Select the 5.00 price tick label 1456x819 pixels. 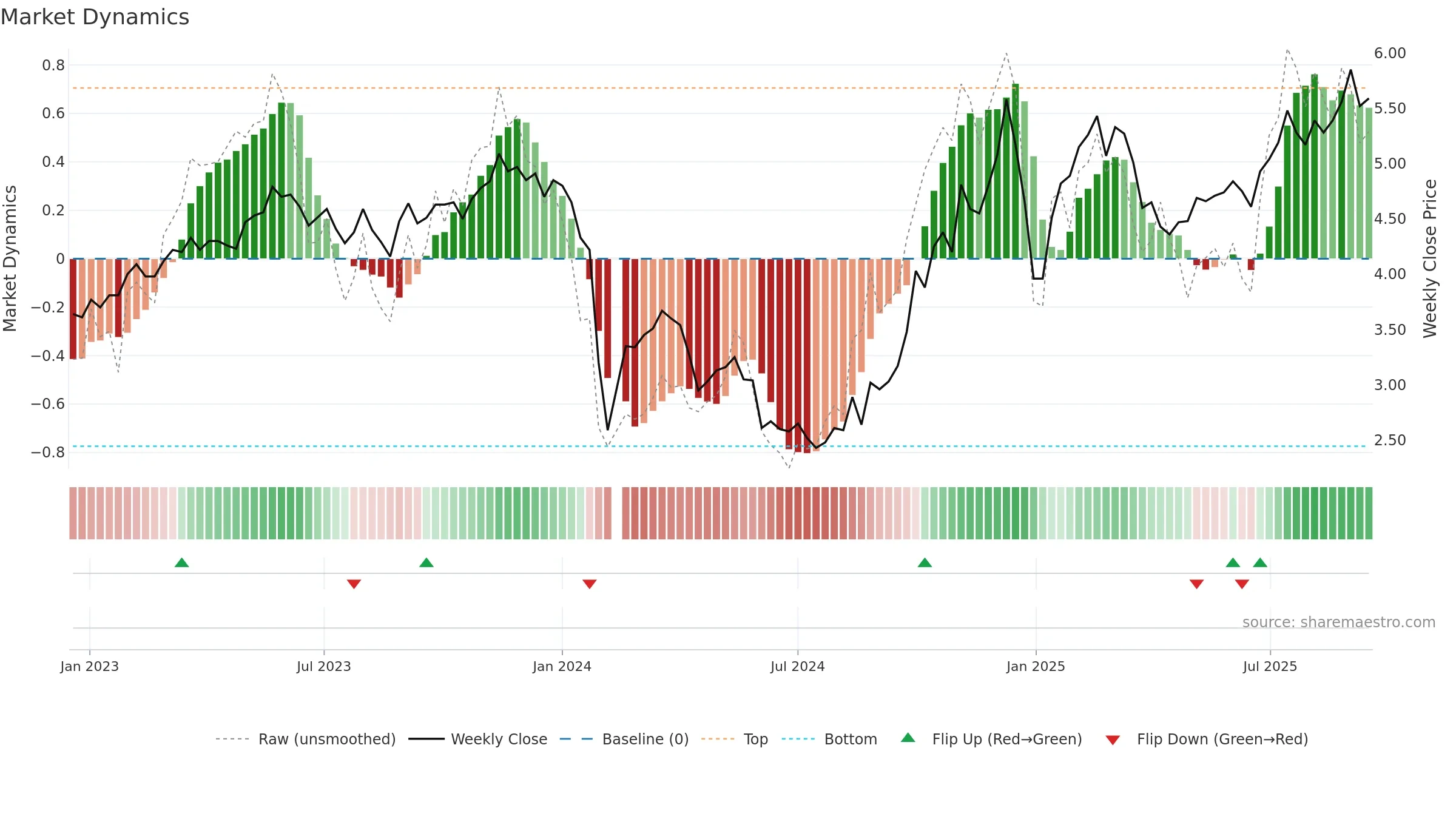pos(1390,164)
